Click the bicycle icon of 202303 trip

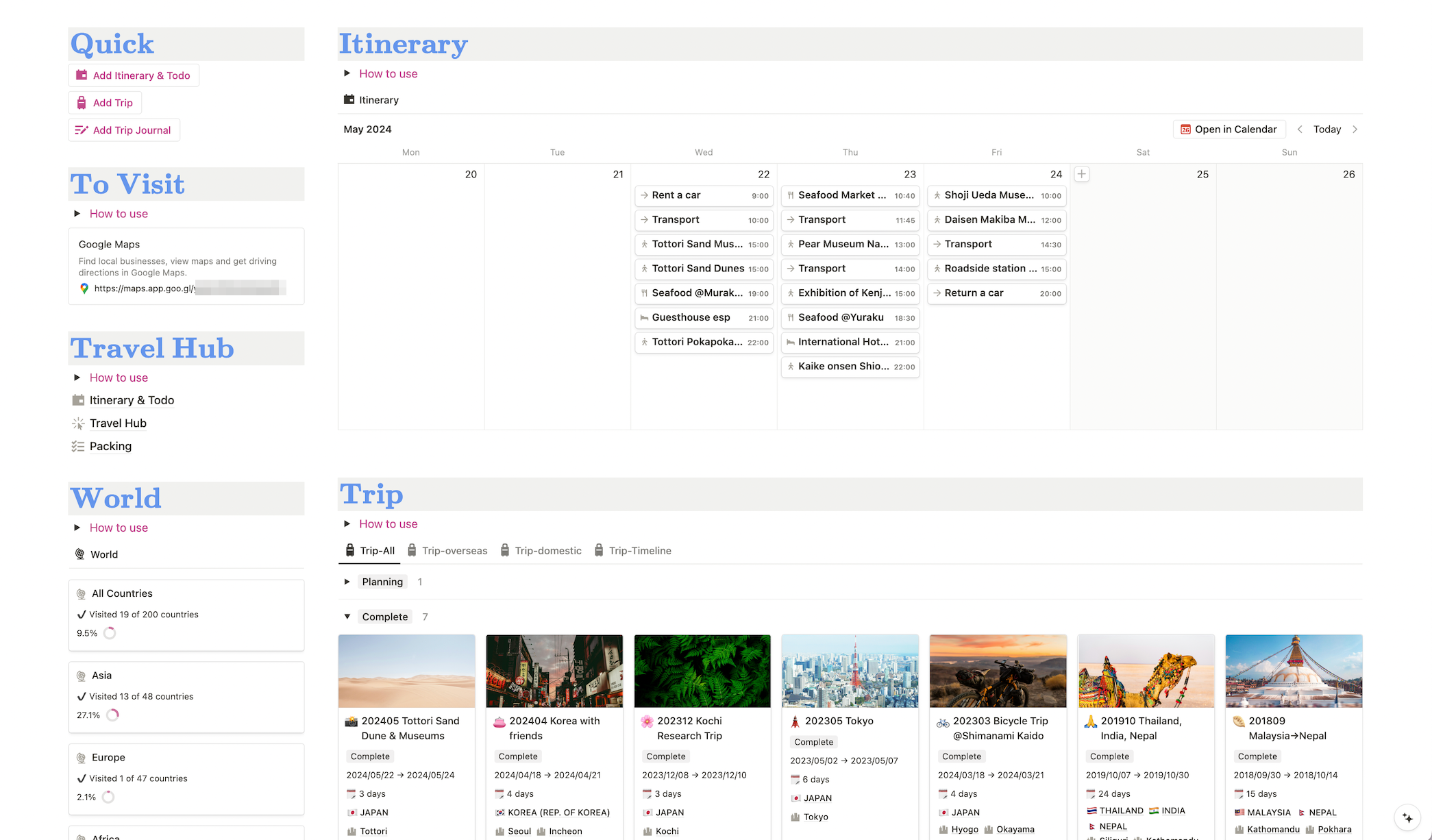[943, 722]
